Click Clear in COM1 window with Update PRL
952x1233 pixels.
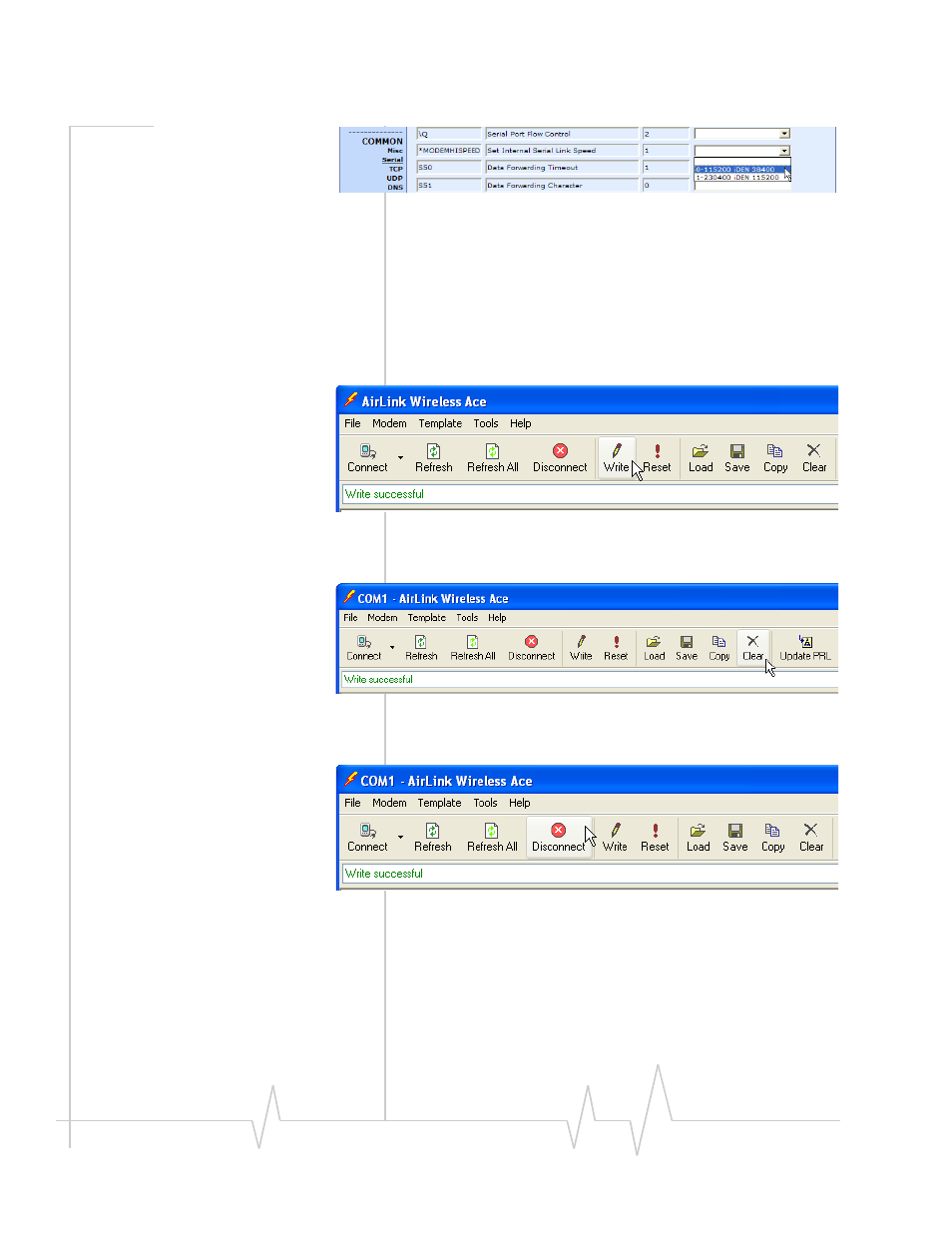coord(752,648)
